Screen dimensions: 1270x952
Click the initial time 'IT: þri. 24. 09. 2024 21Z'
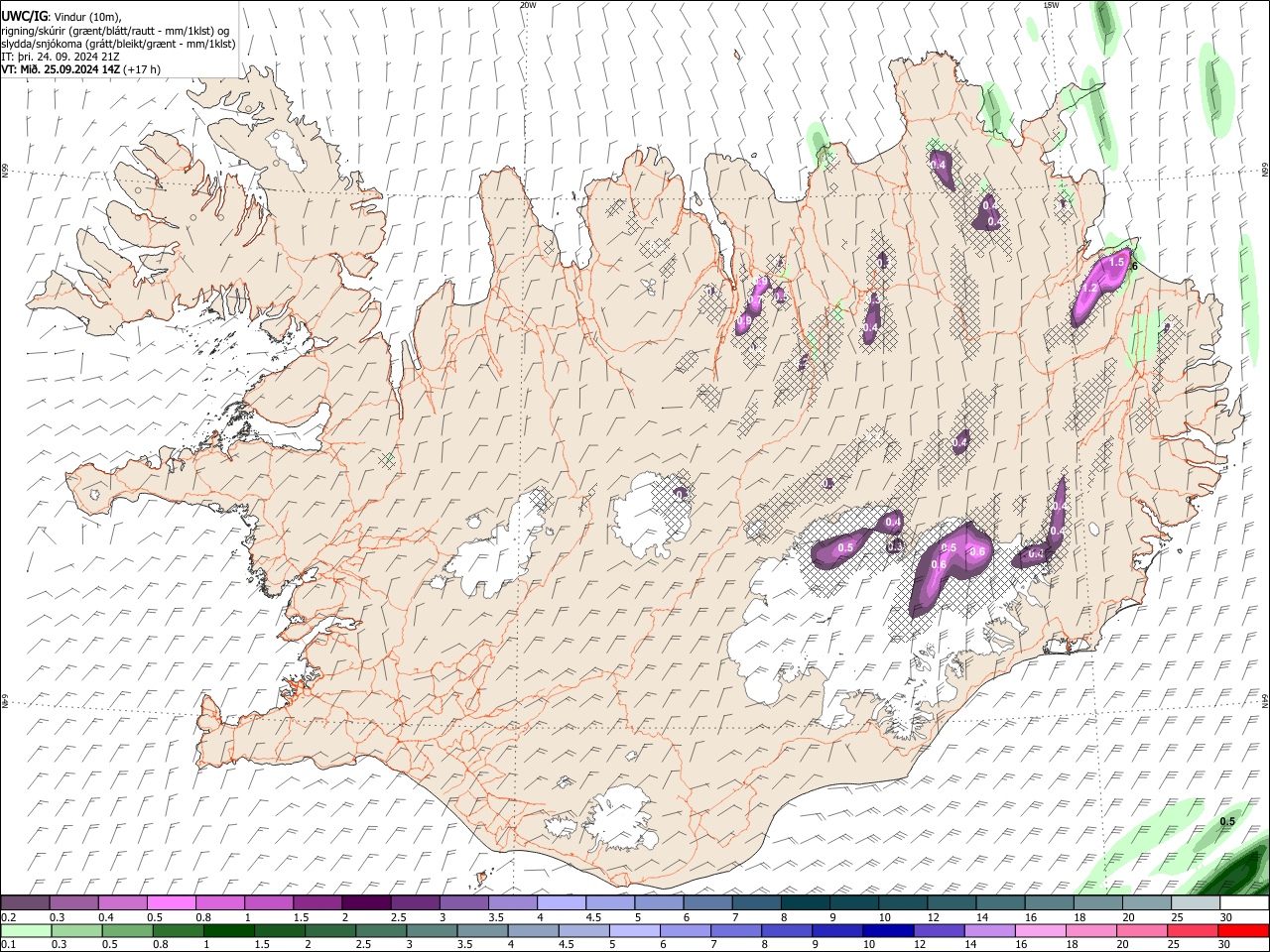pyautogui.click(x=61, y=57)
